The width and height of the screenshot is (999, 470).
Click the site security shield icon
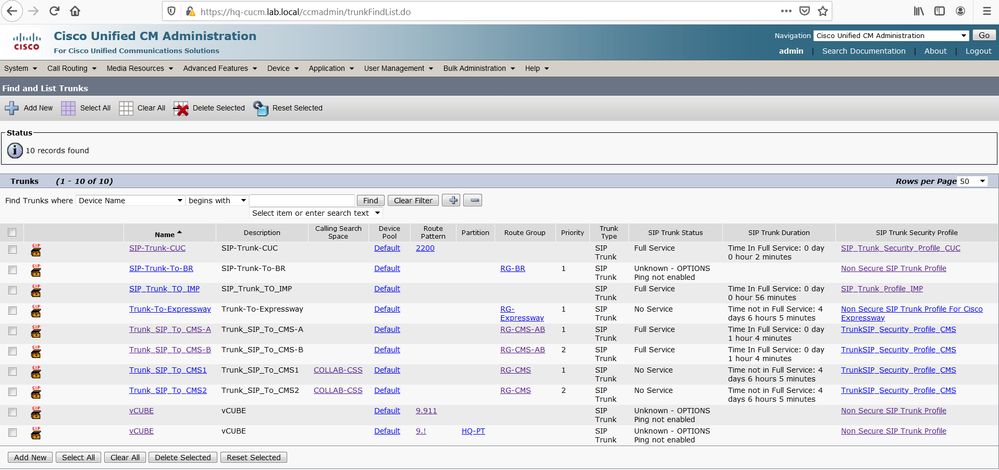point(171,11)
